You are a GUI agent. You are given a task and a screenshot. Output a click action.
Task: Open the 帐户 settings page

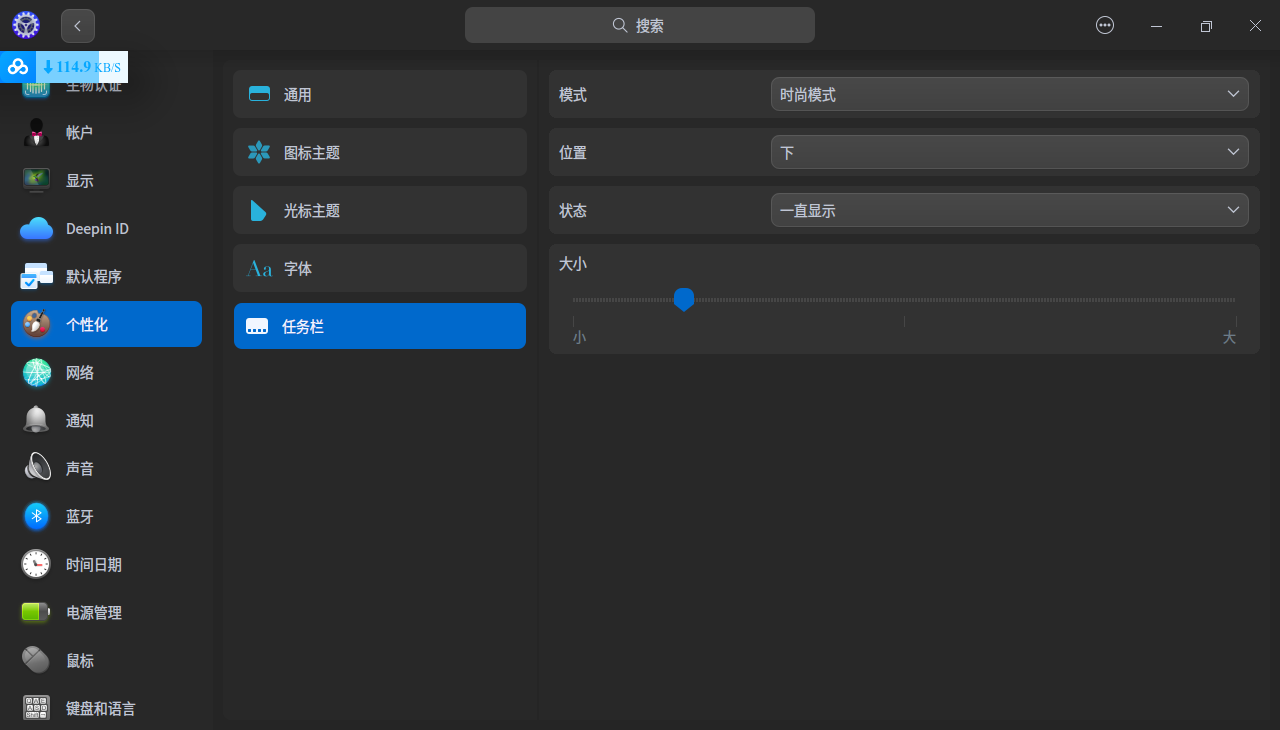(106, 132)
